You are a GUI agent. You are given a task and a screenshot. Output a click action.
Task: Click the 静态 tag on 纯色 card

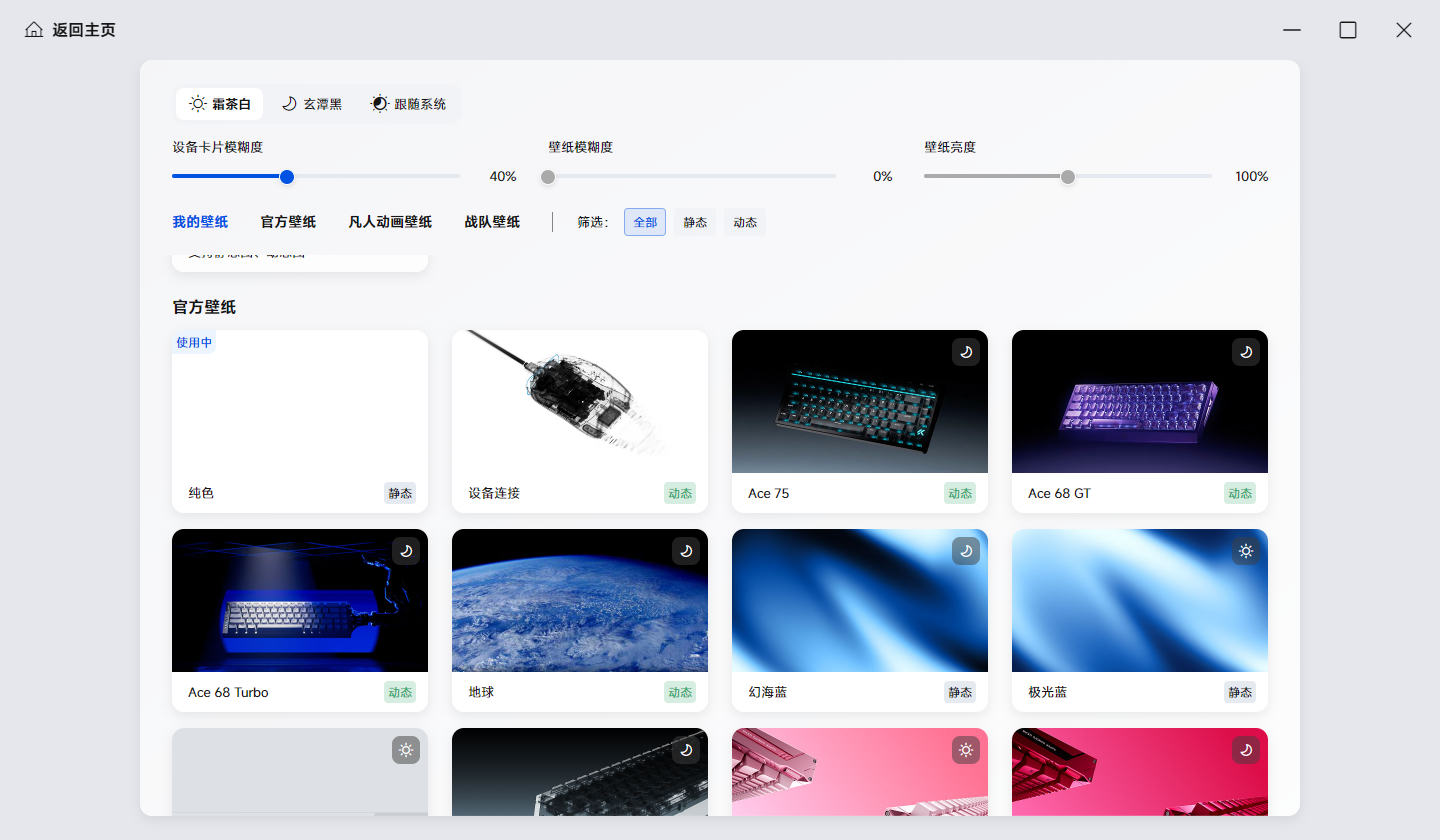pos(400,493)
